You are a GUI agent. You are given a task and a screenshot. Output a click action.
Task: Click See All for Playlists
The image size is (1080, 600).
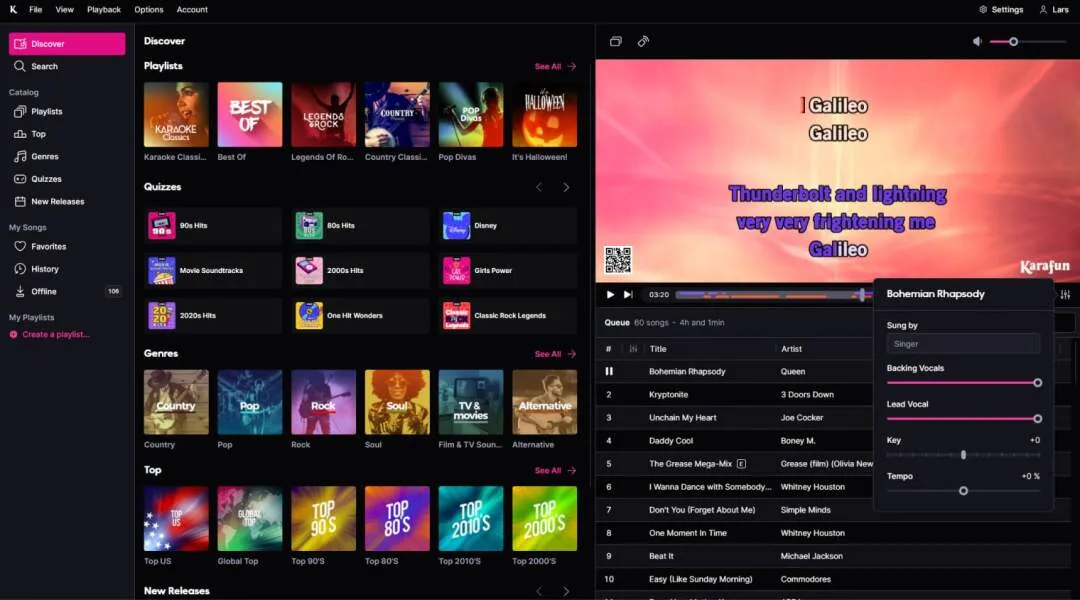[x=555, y=66]
